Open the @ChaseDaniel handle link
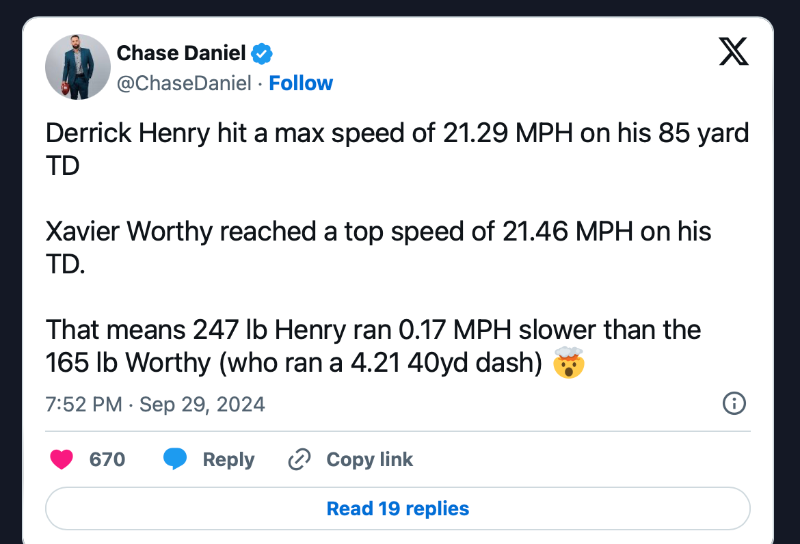Viewport: 800px width, 544px height. [x=184, y=83]
